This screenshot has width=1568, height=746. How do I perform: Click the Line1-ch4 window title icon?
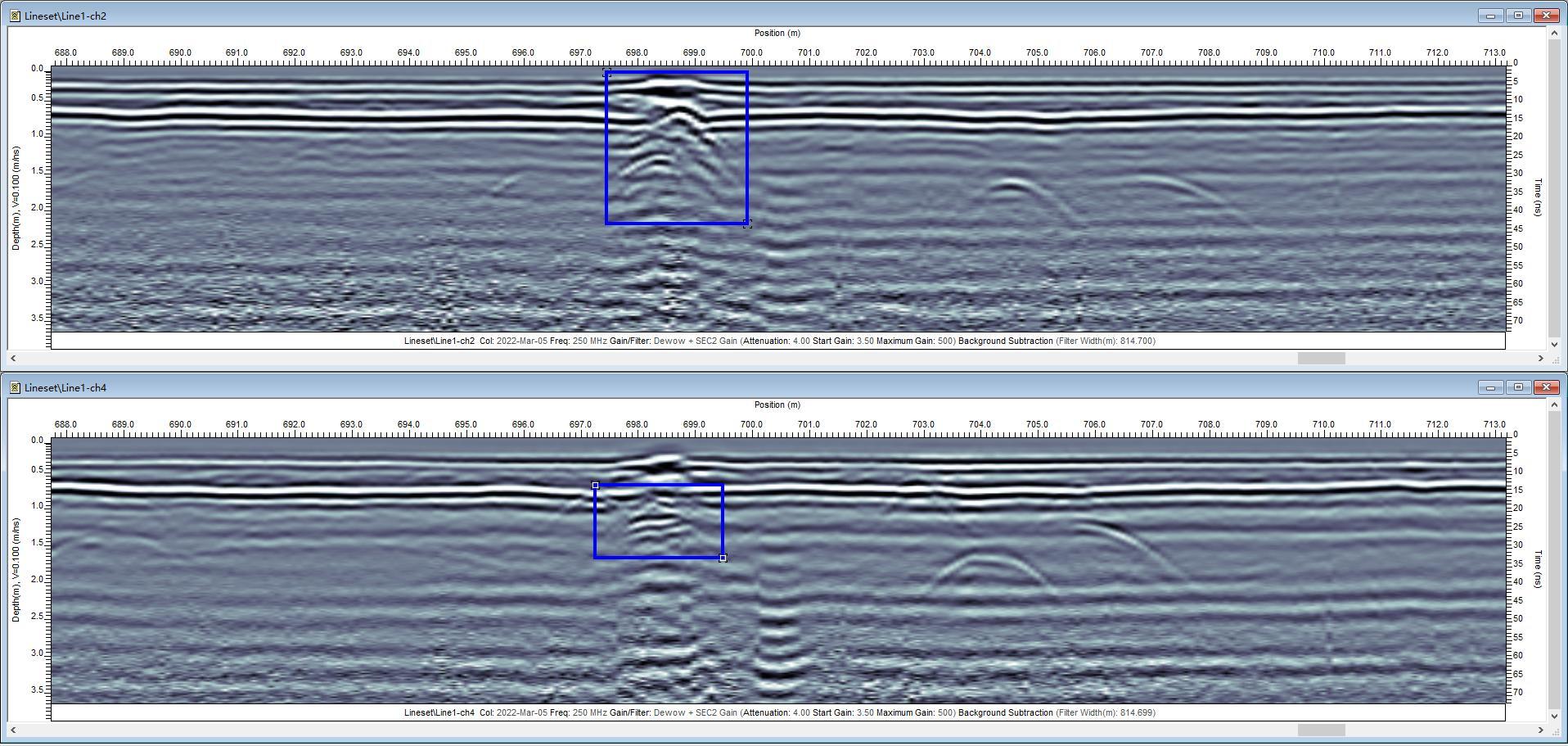pos(16,387)
